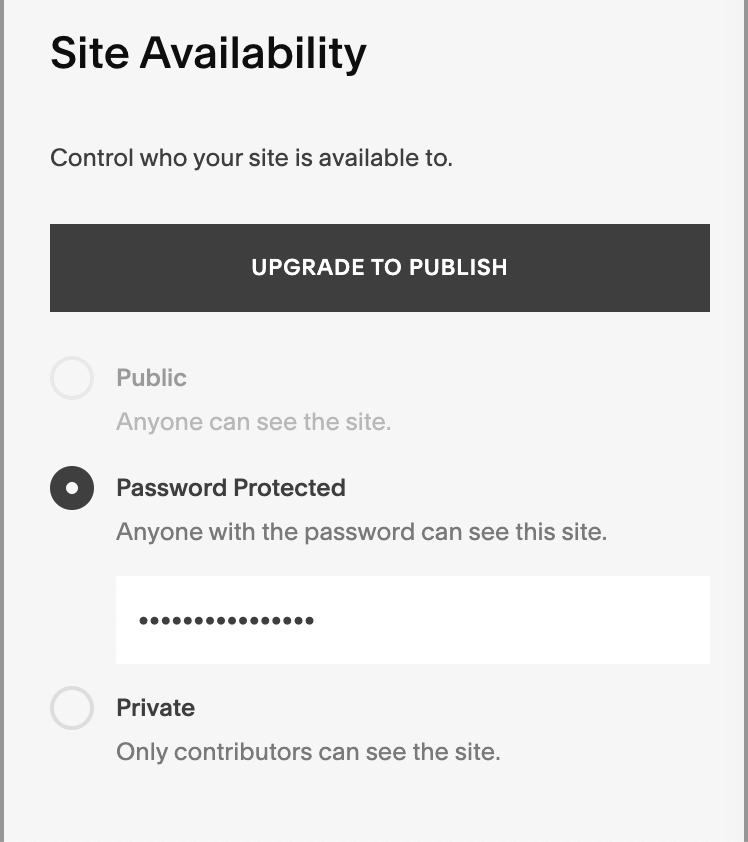Click the masked password dots

coord(226,621)
